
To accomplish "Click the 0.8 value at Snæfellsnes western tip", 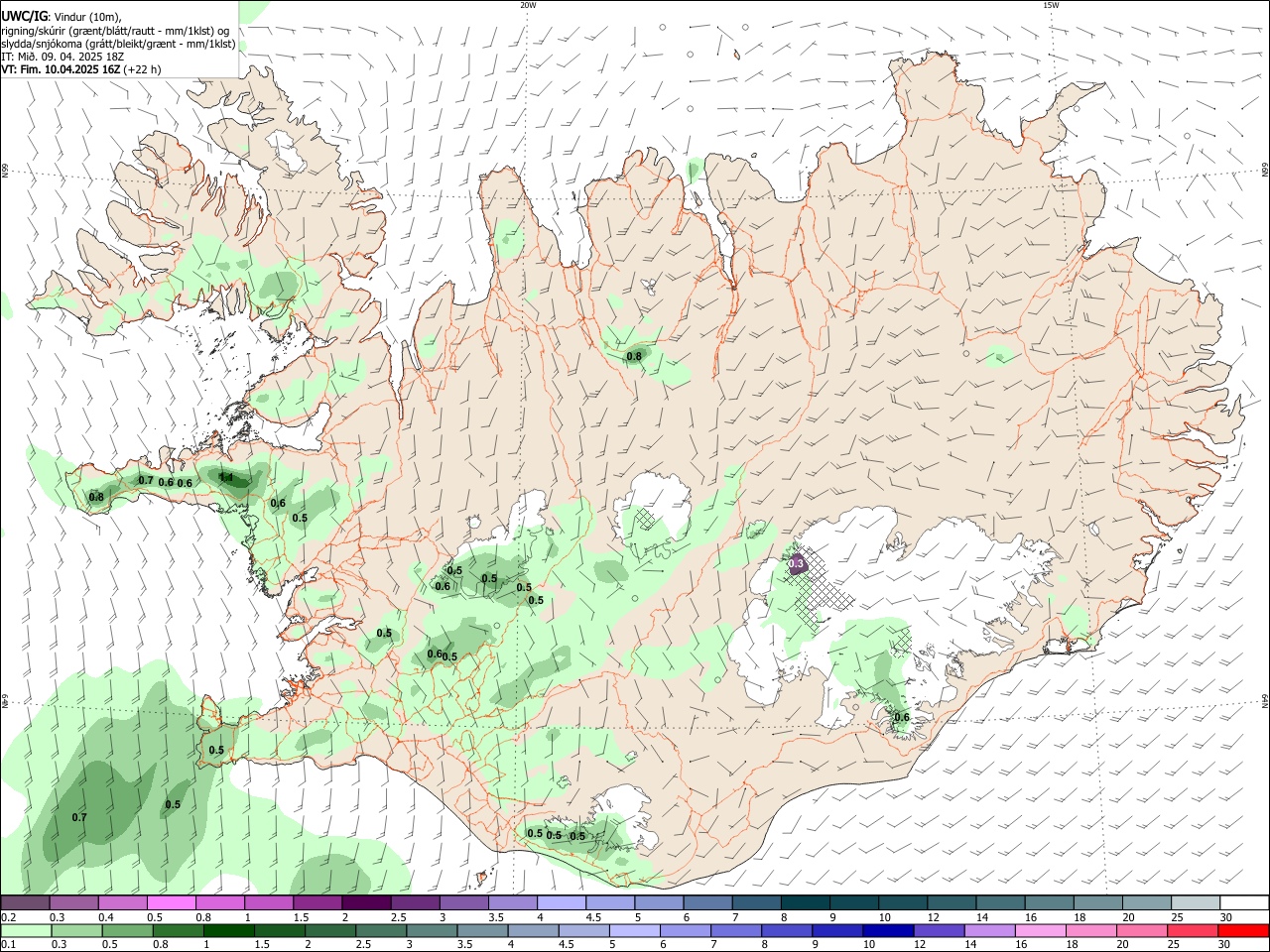I will click(x=96, y=497).
